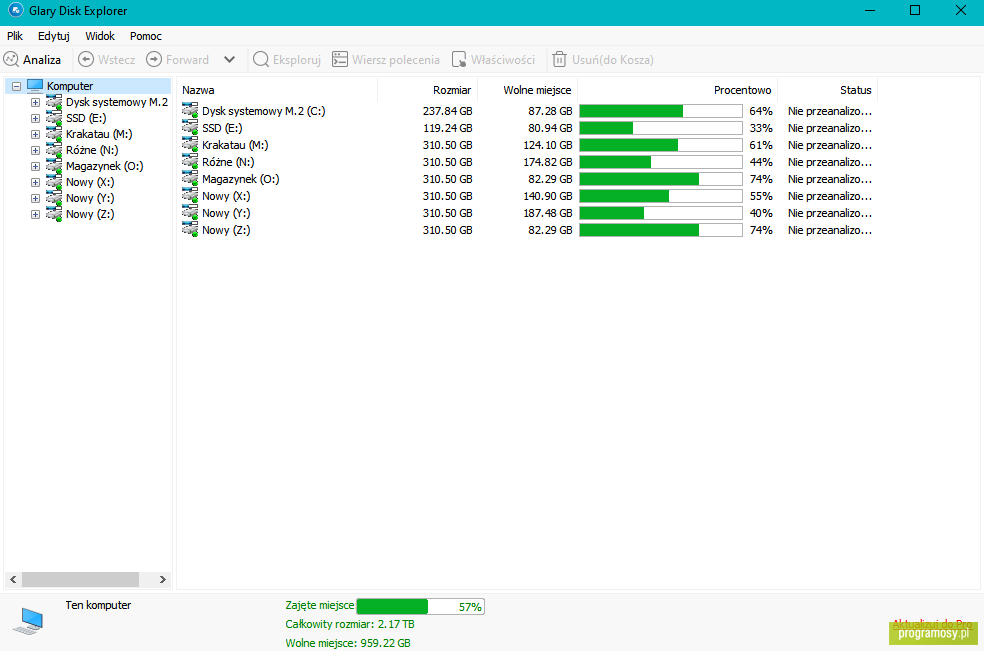Open the Edytuj menu
The width and height of the screenshot is (984, 651).
click(53, 36)
